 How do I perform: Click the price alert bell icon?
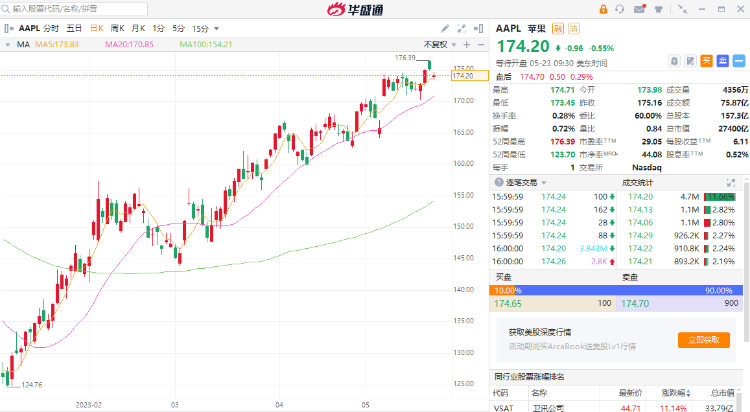(674, 61)
